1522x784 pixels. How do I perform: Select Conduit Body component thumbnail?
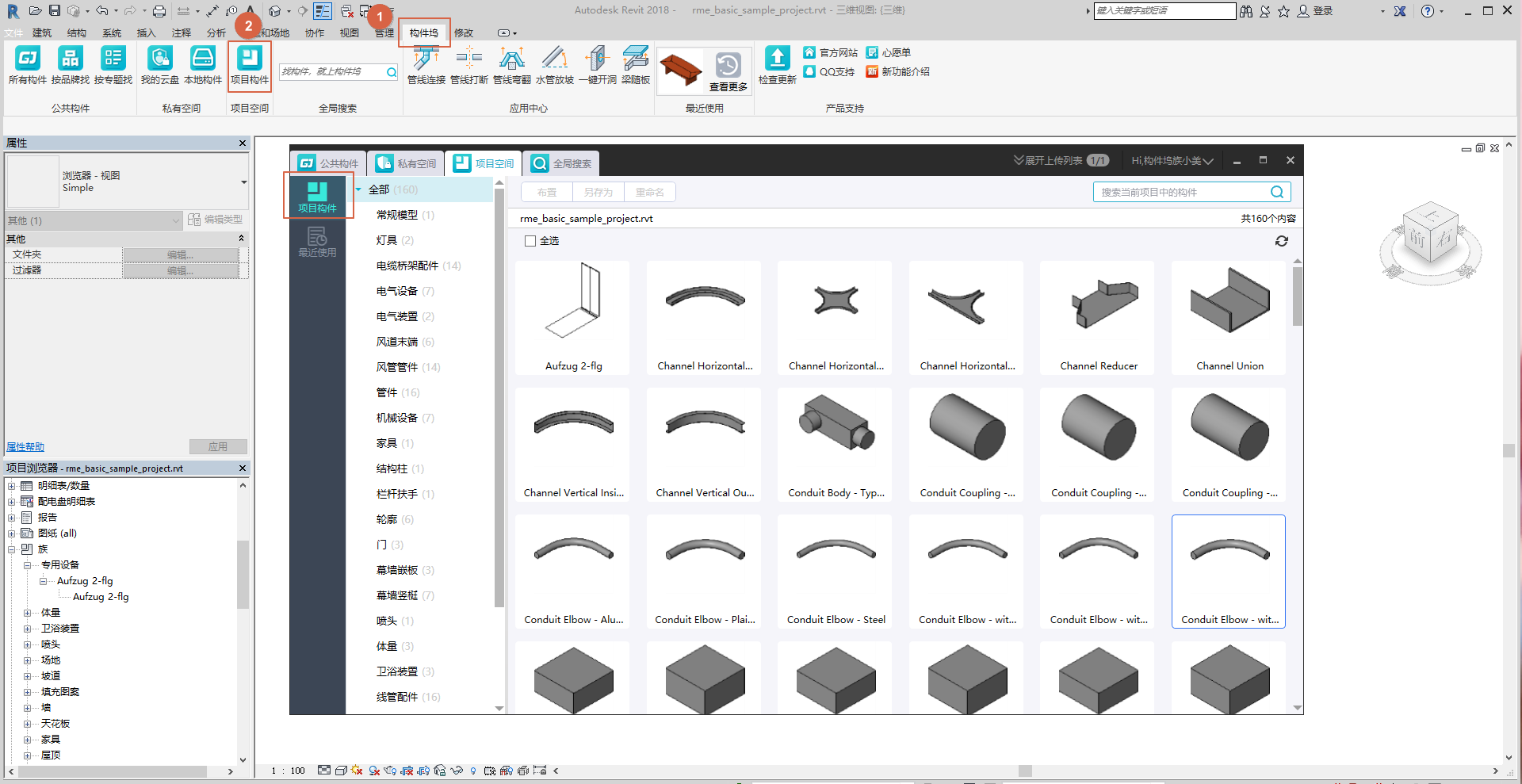tap(836, 444)
